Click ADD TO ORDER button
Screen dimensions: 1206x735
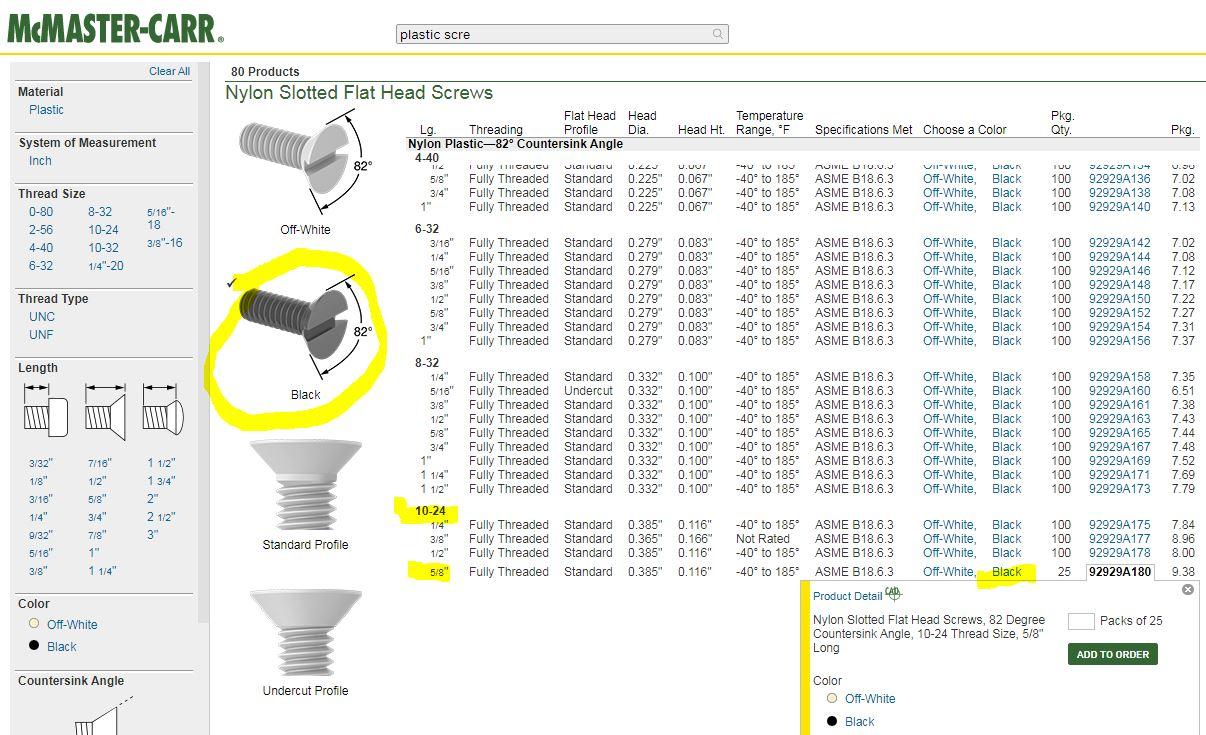pyautogui.click(x=1113, y=654)
